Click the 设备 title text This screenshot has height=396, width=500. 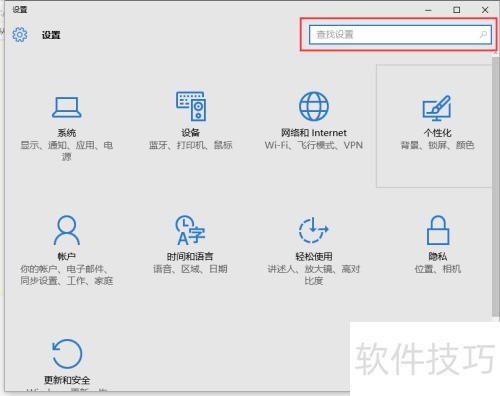click(191, 133)
